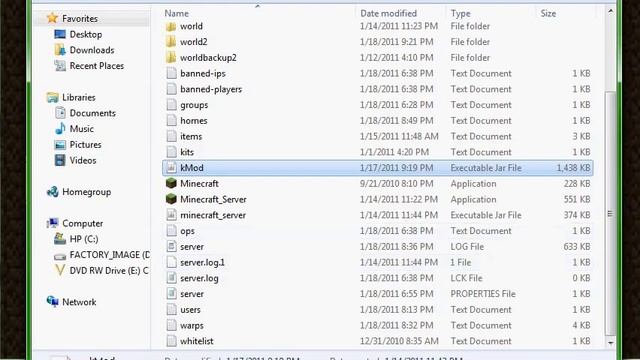Click the kMod file name
The image size is (640, 360).
click(x=192, y=168)
